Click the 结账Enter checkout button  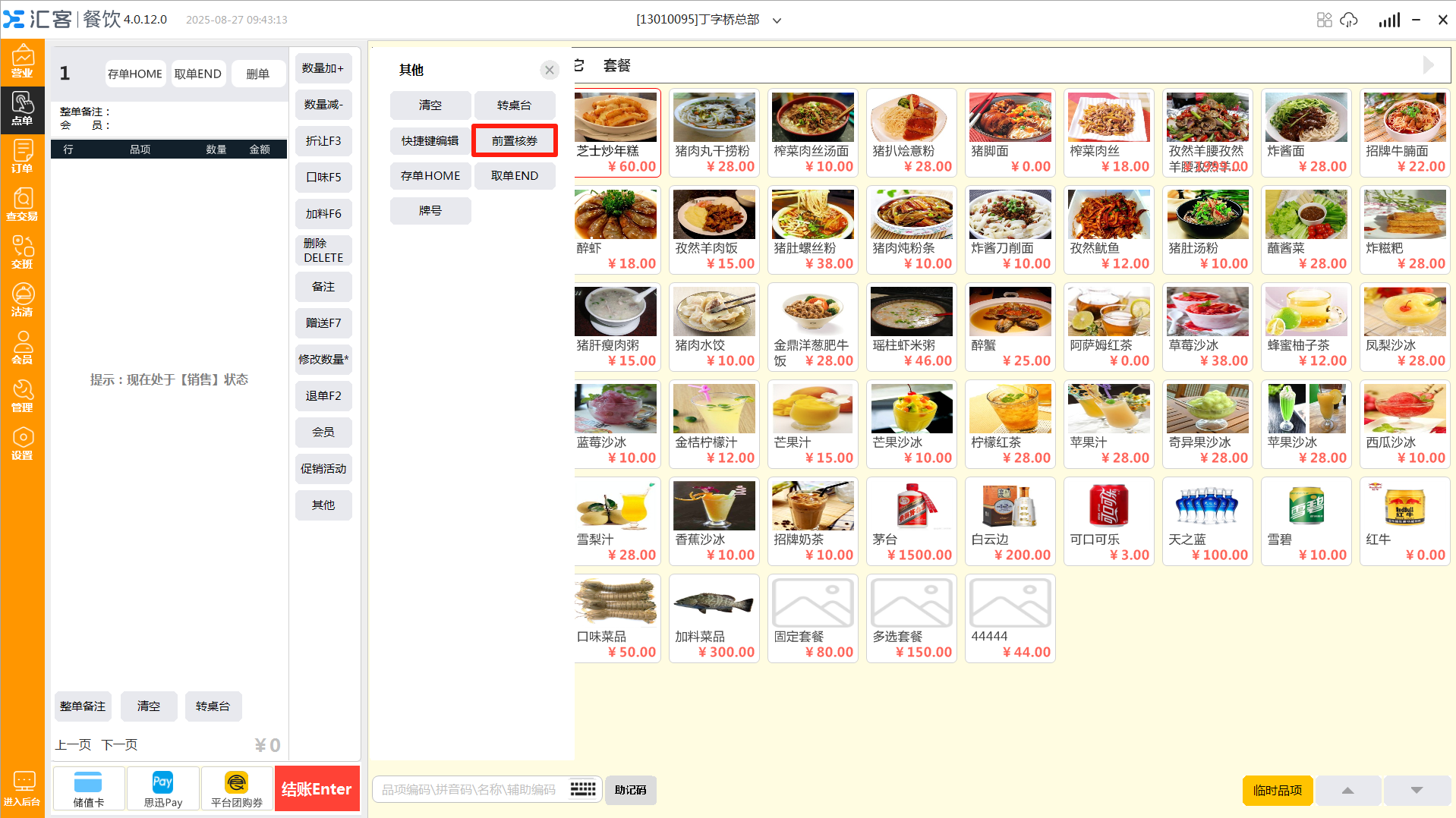(317, 789)
